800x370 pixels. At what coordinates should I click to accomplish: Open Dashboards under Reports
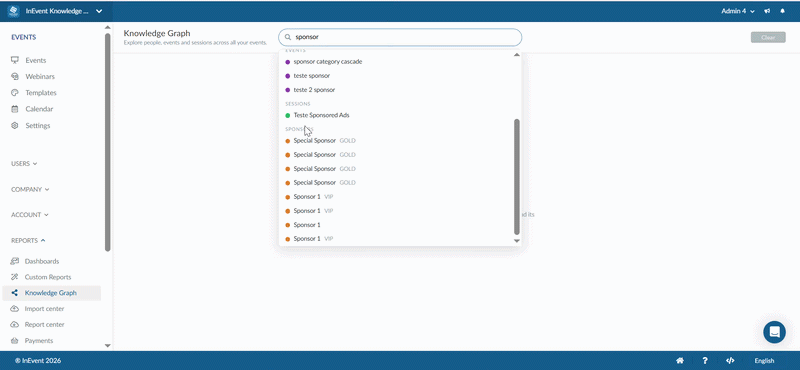tap(42, 261)
